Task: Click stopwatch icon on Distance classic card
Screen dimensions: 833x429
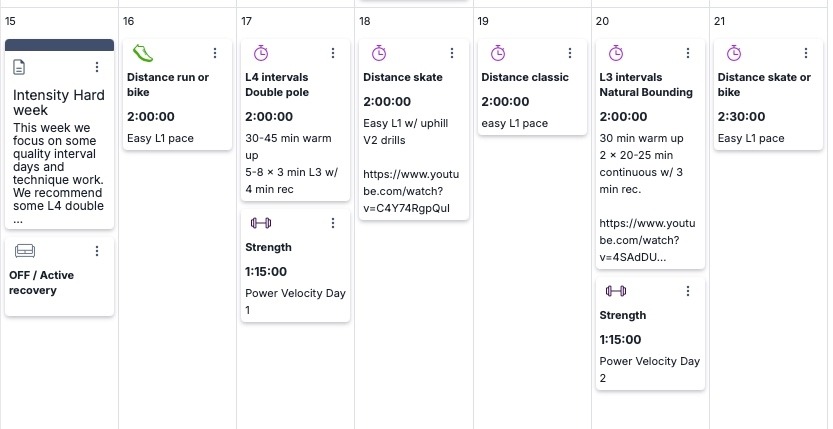Action: 496,53
